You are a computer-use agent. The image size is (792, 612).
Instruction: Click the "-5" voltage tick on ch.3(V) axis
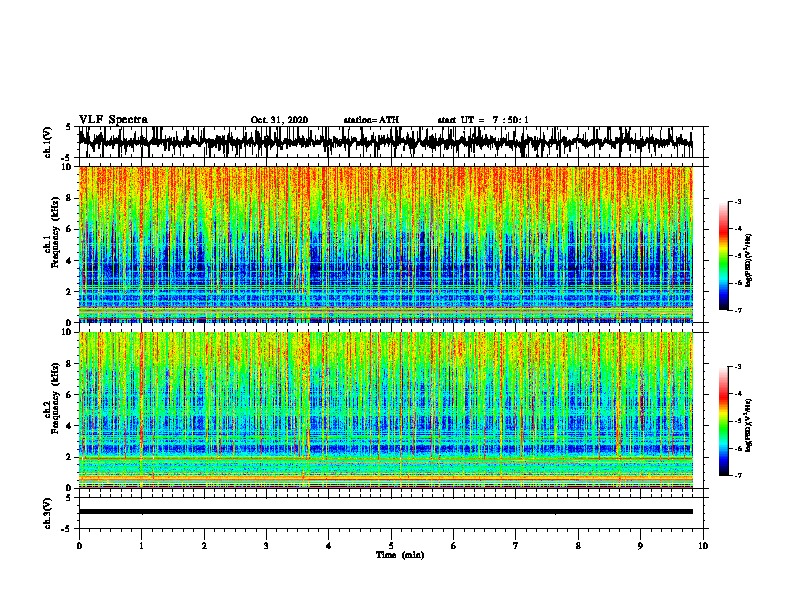(68, 529)
